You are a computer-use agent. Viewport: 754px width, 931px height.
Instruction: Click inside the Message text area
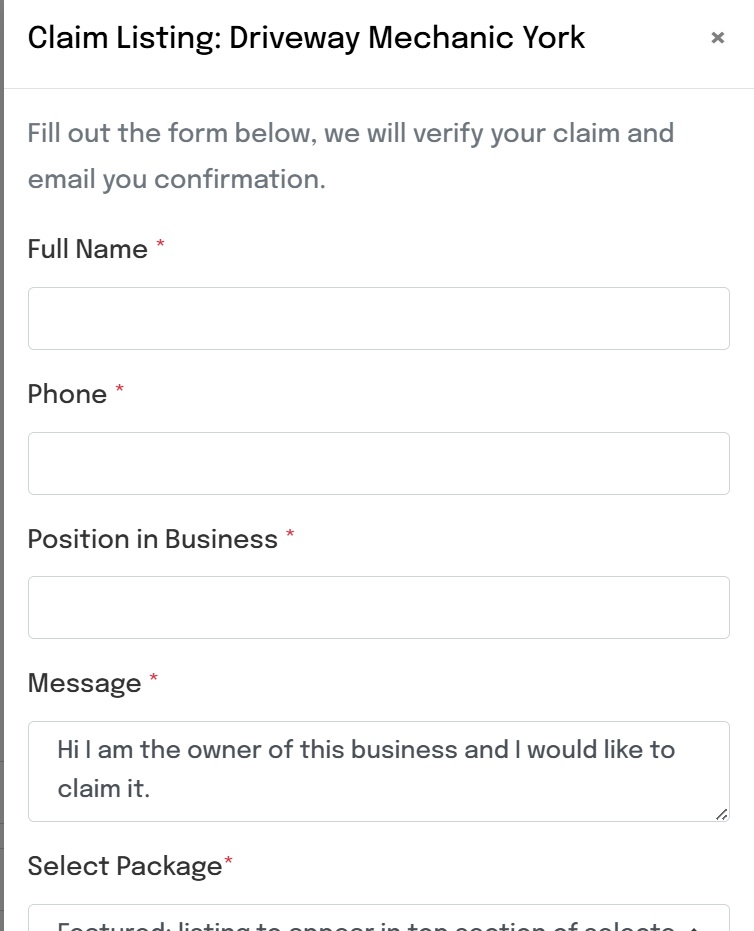[378, 770]
